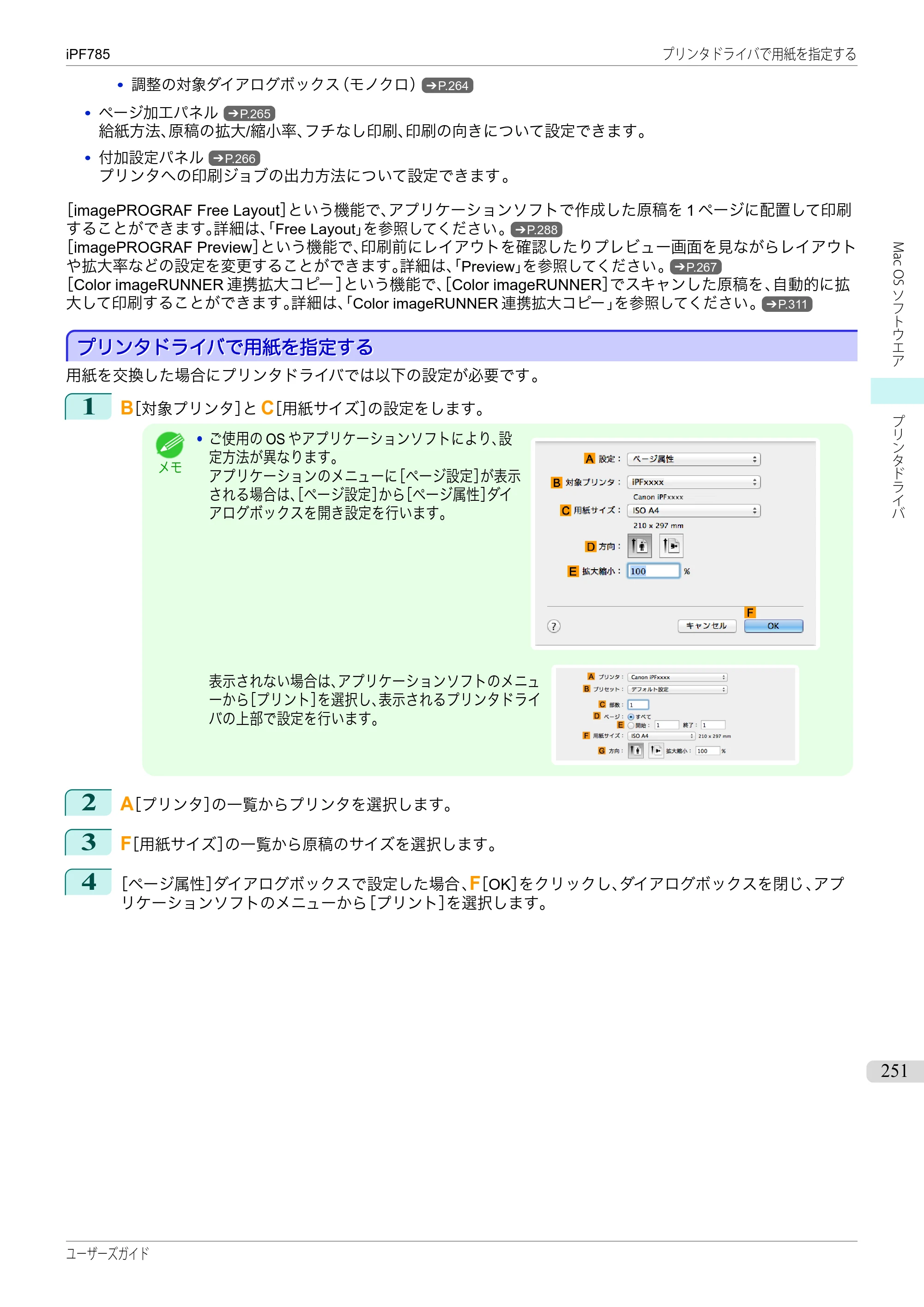Click the 付加設定パネル bullet text
This screenshot has height=1307, width=924.
point(151,158)
